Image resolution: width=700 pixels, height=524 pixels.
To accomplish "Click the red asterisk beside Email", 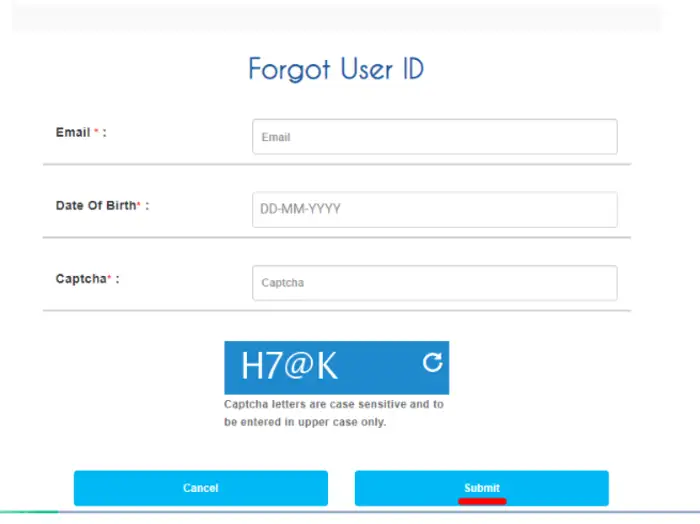I will coord(96,132).
